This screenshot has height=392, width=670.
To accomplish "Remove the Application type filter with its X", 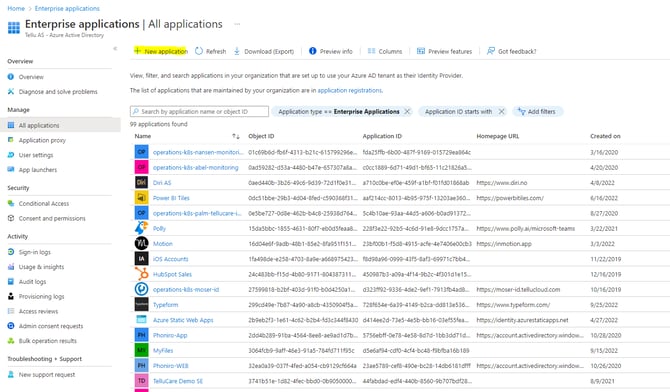I will click(x=407, y=112).
